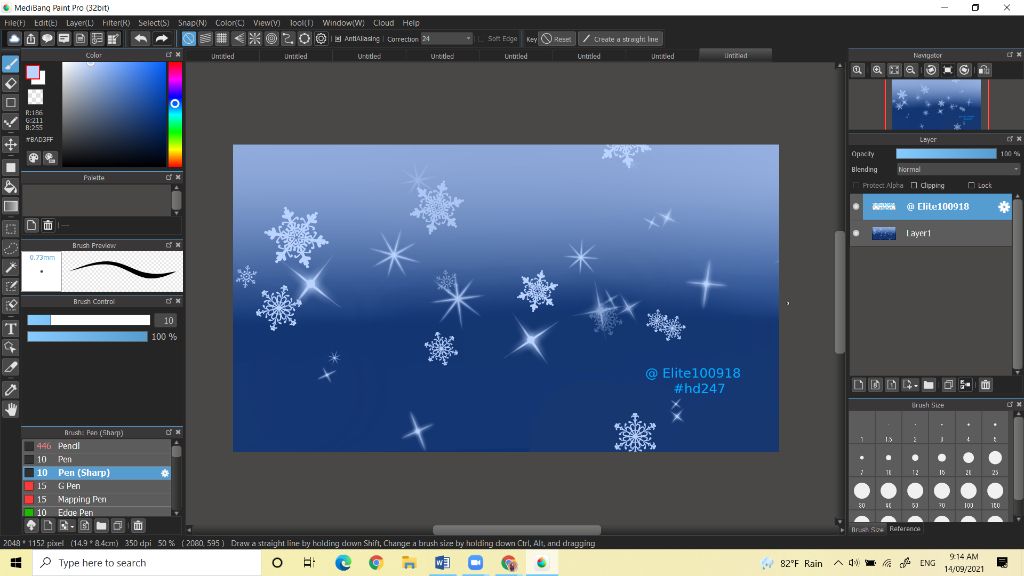The image size is (1024, 576).
Task: Click the Windows Start button
Action: (16, 562)
